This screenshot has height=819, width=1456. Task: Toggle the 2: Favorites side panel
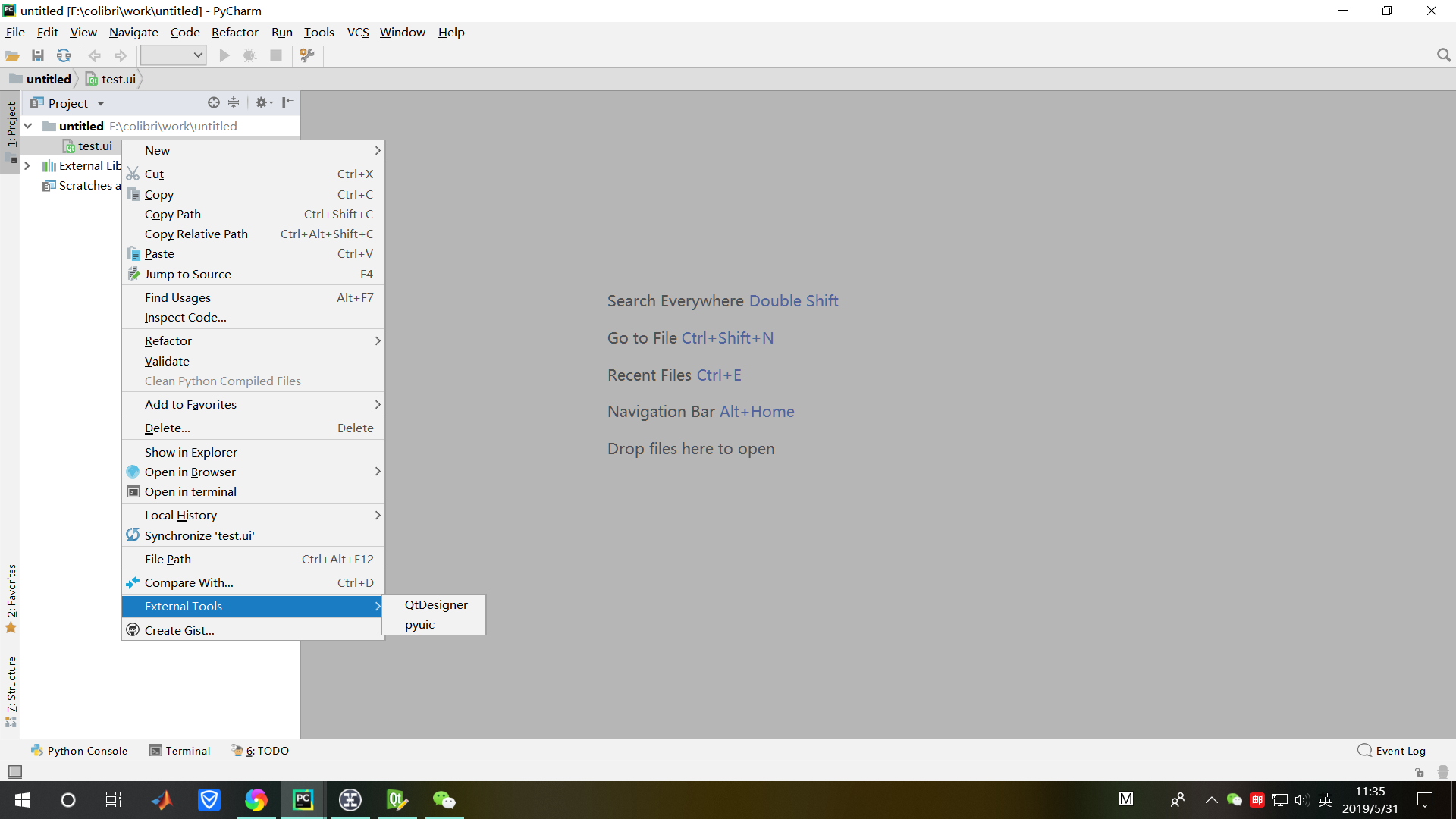(11, 598)
